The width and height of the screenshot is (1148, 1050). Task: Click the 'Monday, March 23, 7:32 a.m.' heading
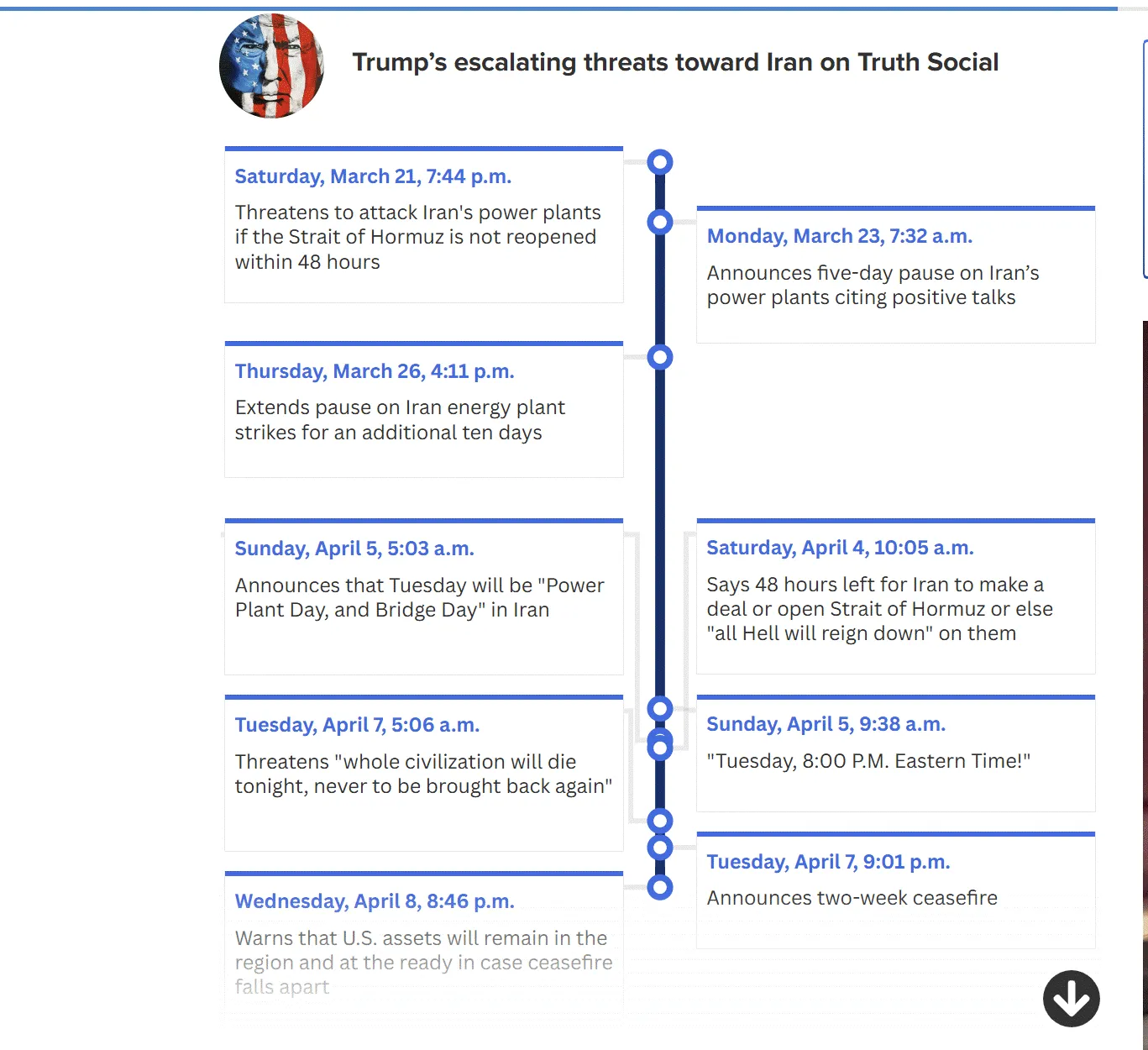point(840,236)
